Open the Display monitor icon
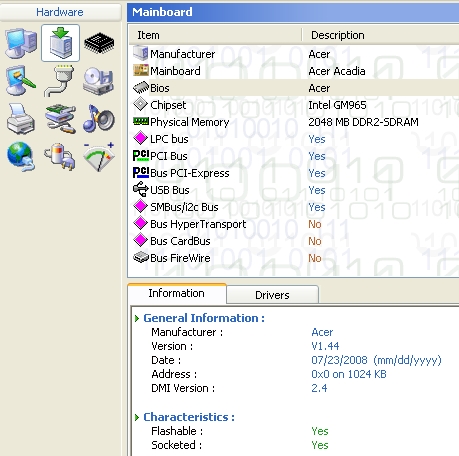Viewport: 459px width, 456px height. (x=21, y=81)
